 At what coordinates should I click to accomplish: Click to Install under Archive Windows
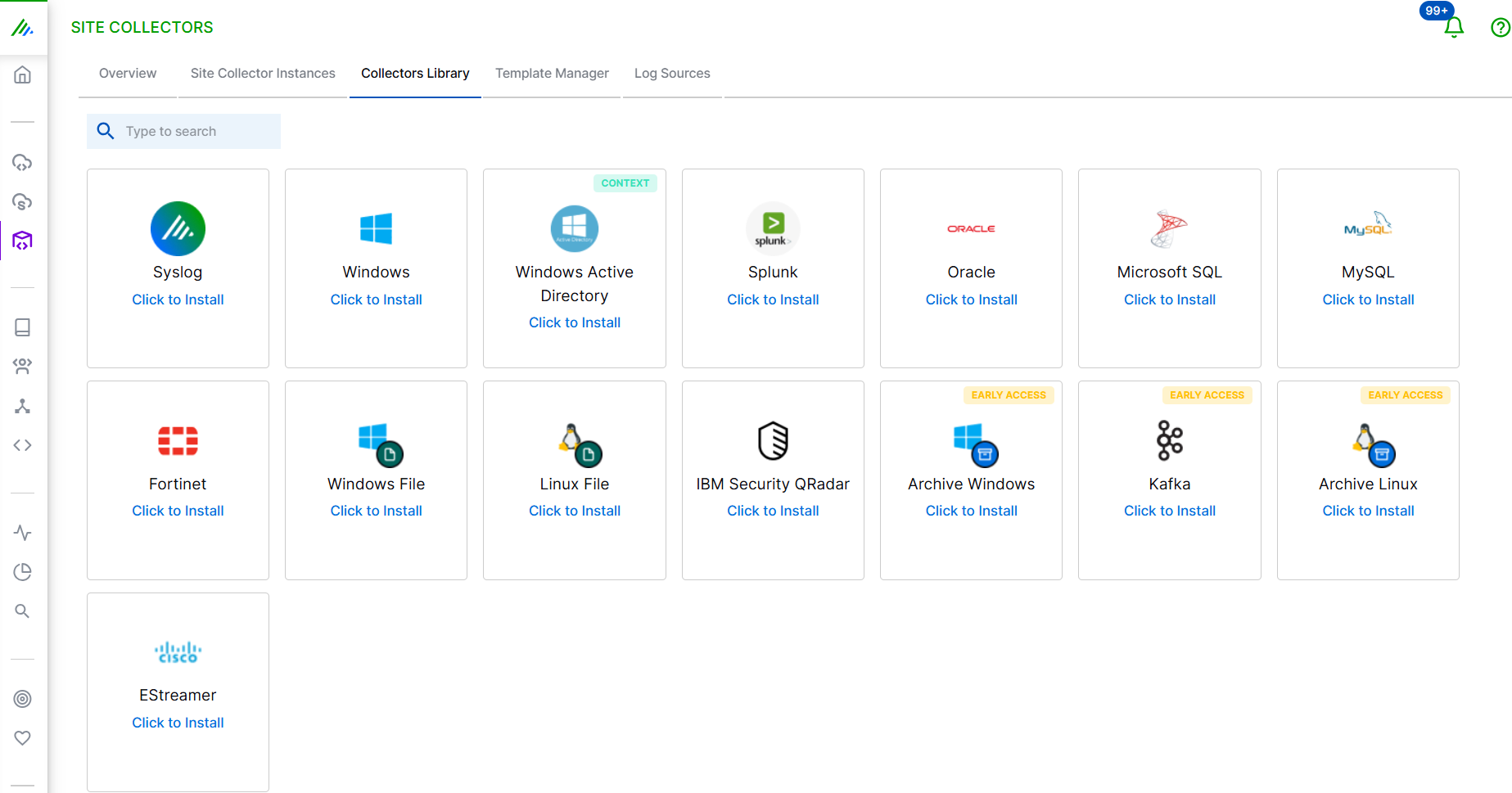972,511
